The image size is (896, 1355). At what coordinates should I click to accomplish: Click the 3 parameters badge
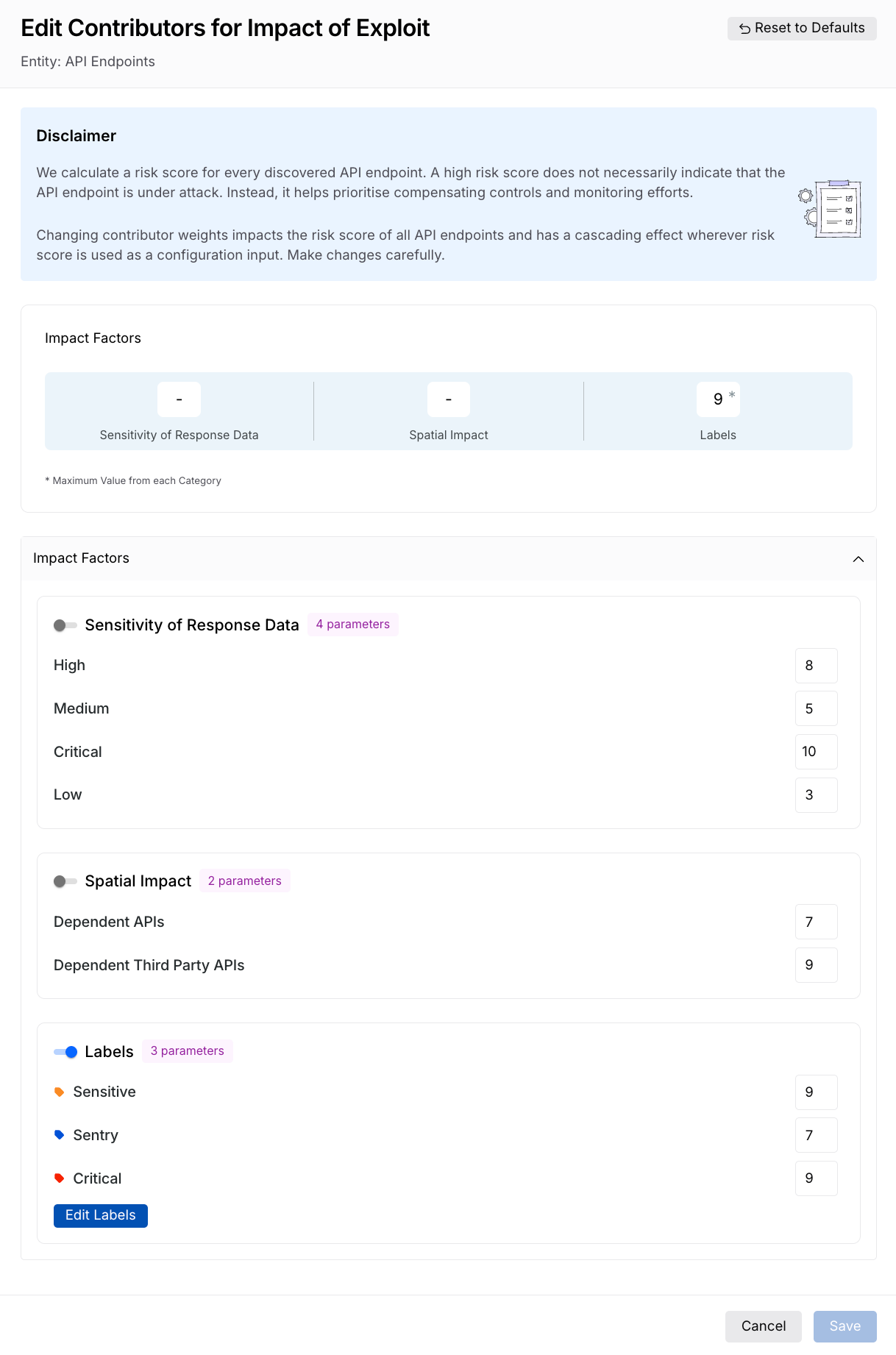click(x=188, y=1050)
